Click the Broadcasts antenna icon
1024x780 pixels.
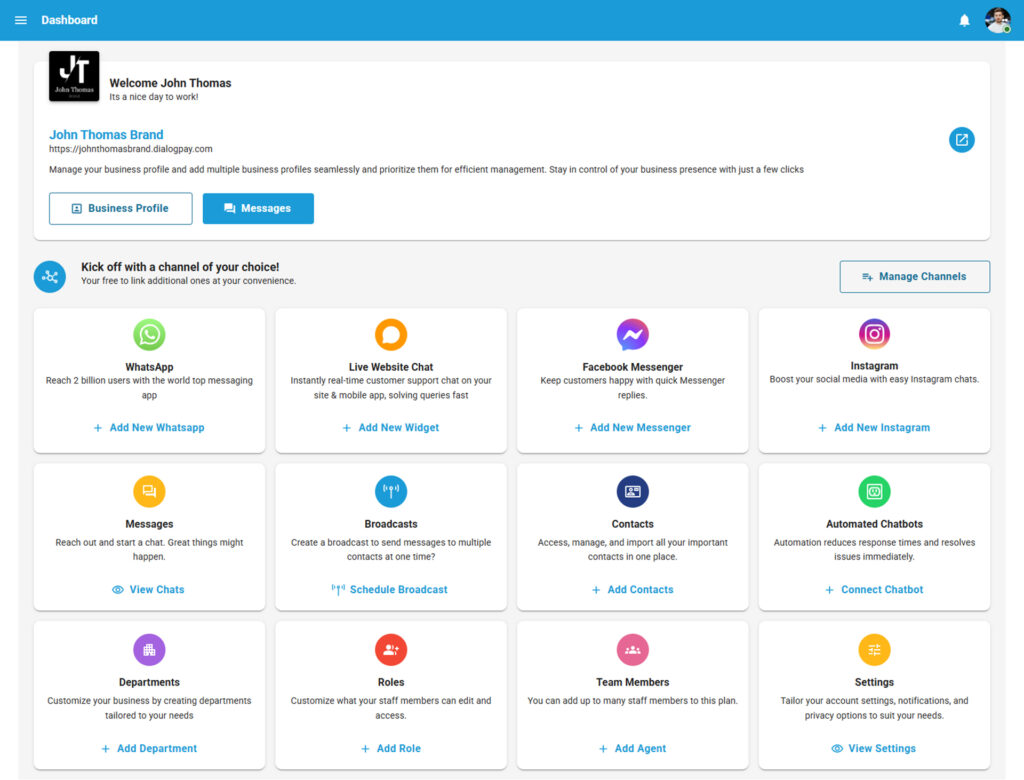[x=391, y=491]
